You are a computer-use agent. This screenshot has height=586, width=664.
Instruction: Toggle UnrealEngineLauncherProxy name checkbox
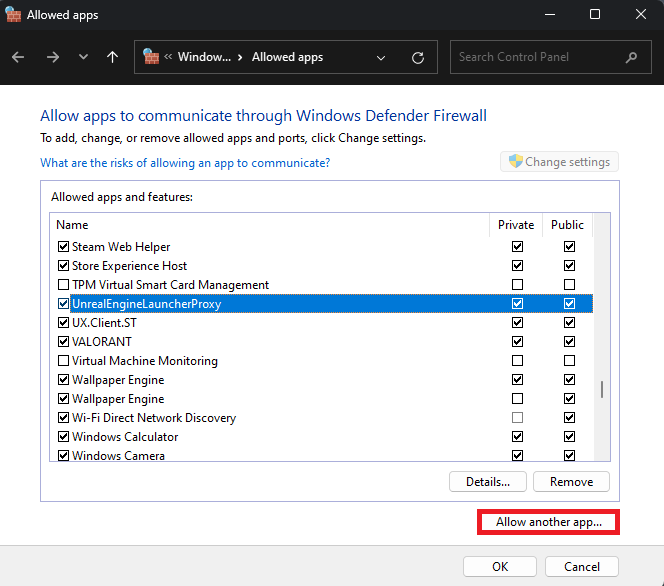pos(63,304)
